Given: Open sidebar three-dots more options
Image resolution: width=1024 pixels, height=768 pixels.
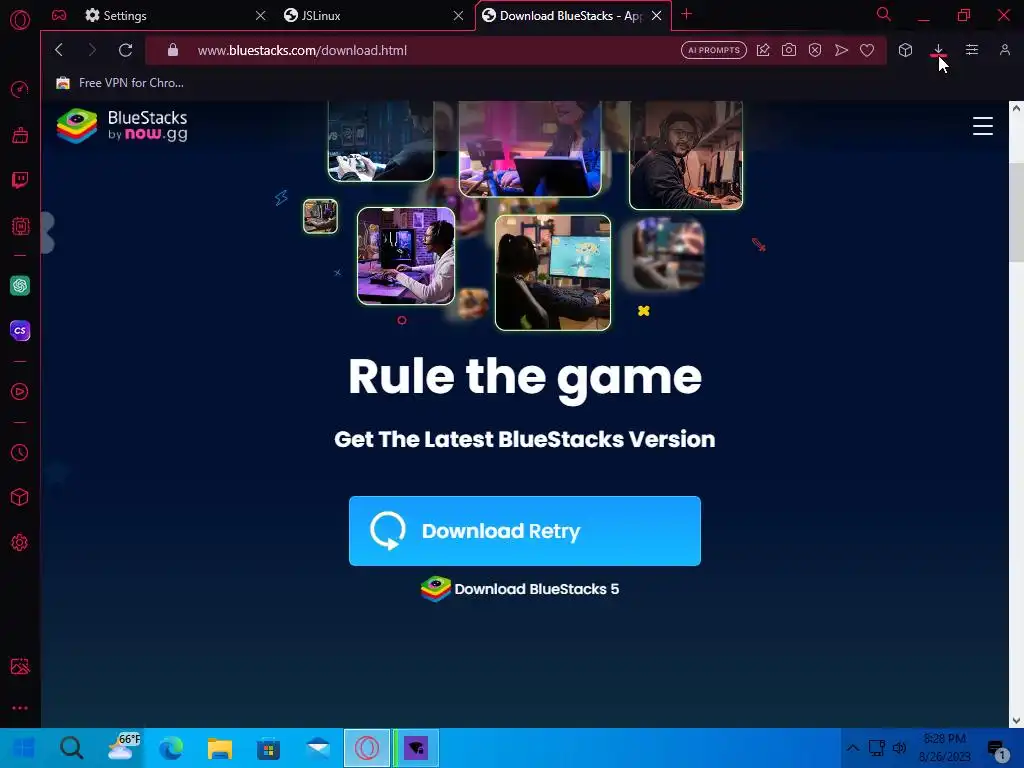Looking at the screenshot, I should [x=20, y=708].
